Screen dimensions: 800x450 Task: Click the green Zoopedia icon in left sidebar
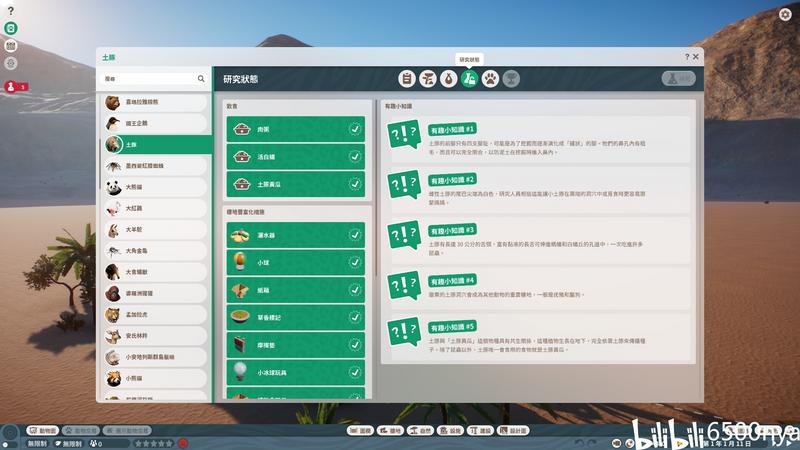(x=11, y=28)
